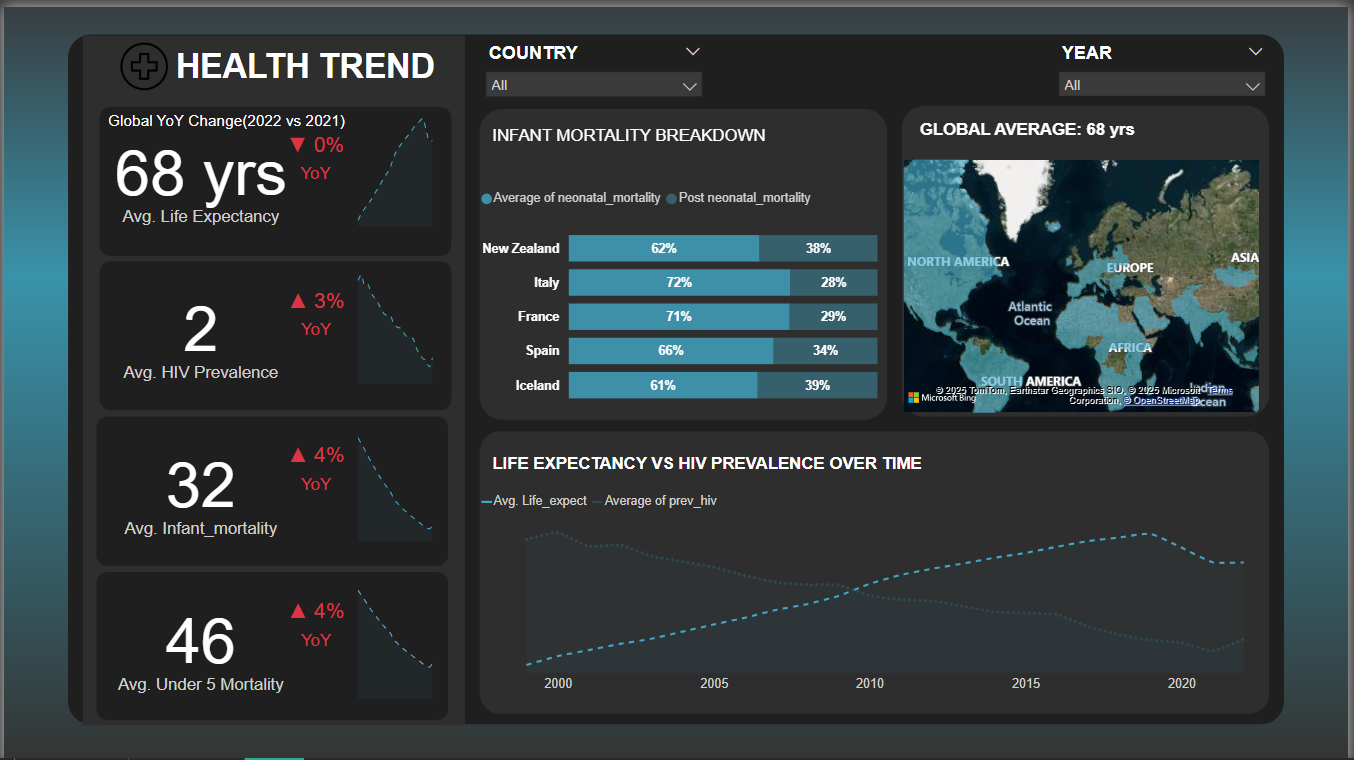Click Average of neonatal_mortality legend dot
Screen dimensions: 1354x760
click(x=487, y=199)
